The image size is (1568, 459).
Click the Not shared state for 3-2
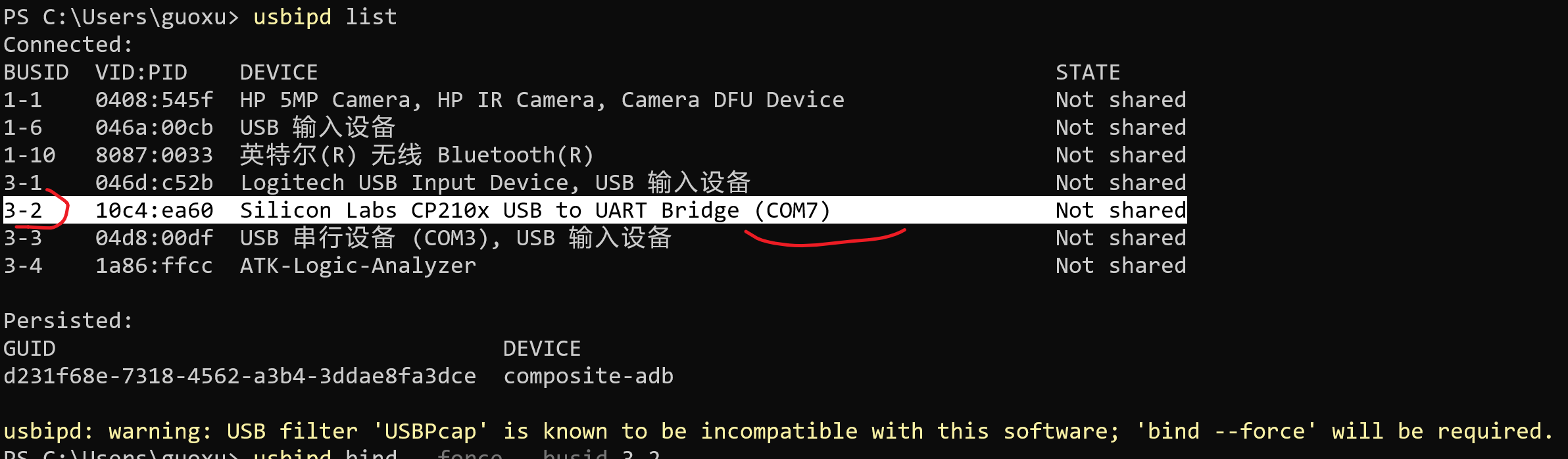click(x=1121, y=210)
